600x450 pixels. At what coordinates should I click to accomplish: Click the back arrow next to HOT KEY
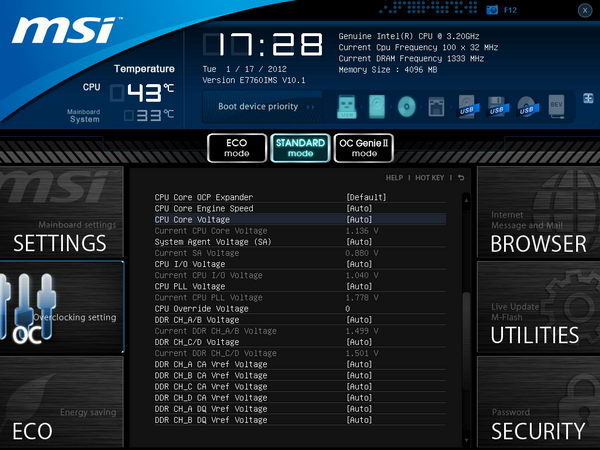(x=461, y=178)
